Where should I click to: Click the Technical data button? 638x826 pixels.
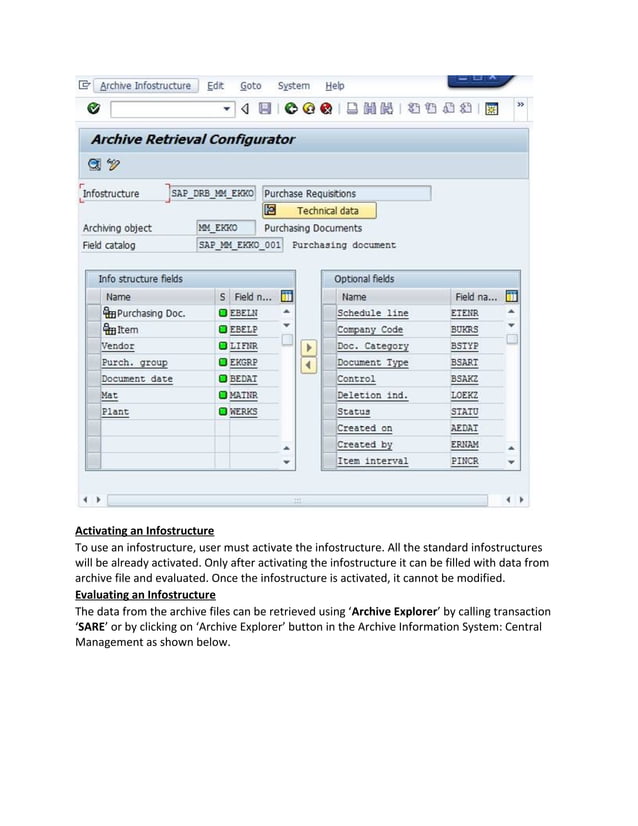tap(319, 211)
